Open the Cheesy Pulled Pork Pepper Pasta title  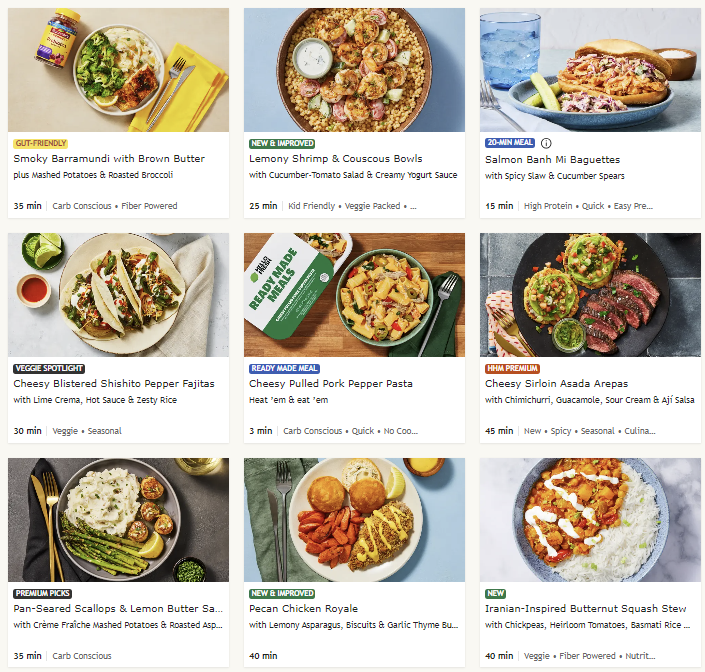click(331, 384)
